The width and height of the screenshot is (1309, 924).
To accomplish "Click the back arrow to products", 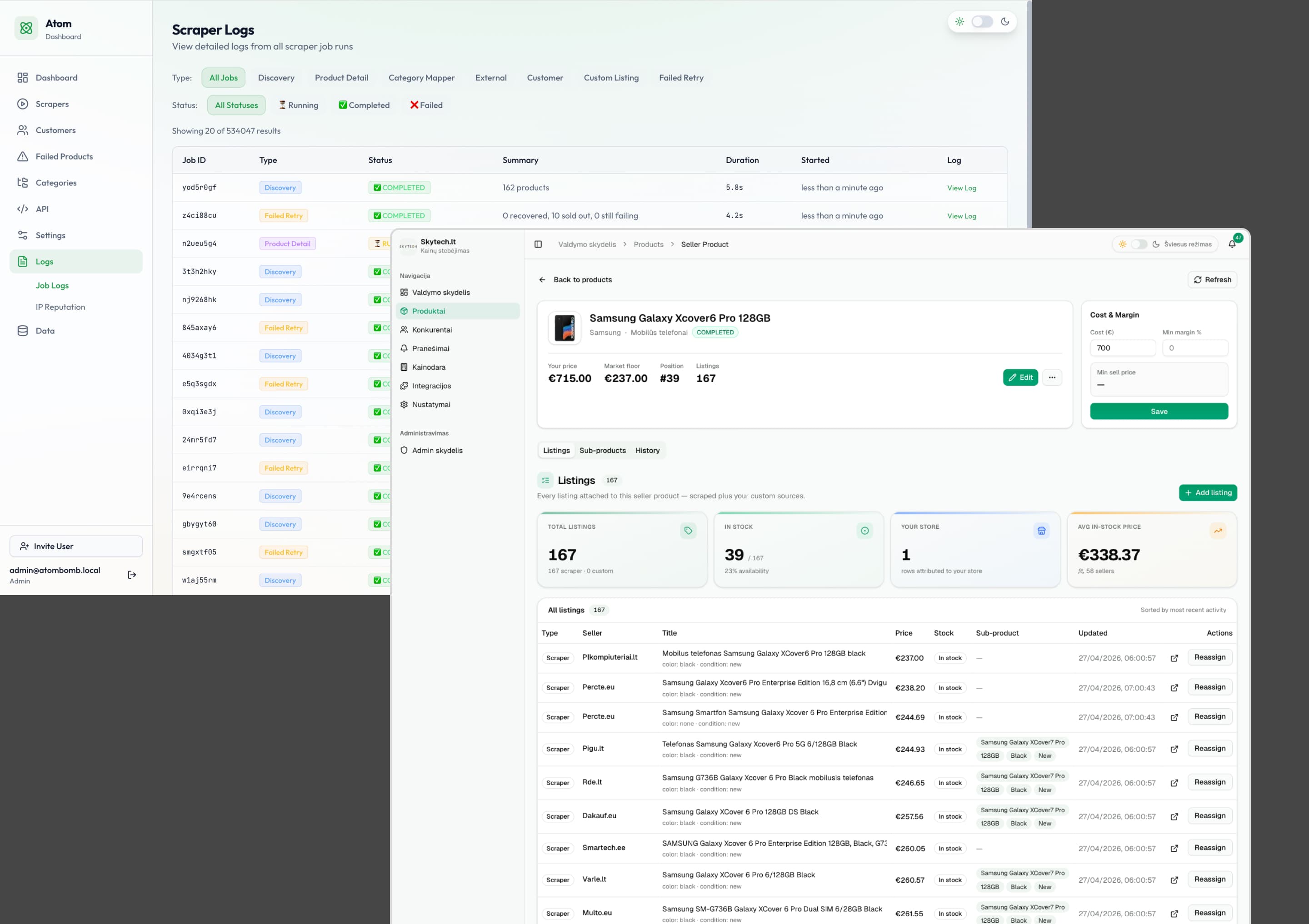I will click(x=542, y=280).
